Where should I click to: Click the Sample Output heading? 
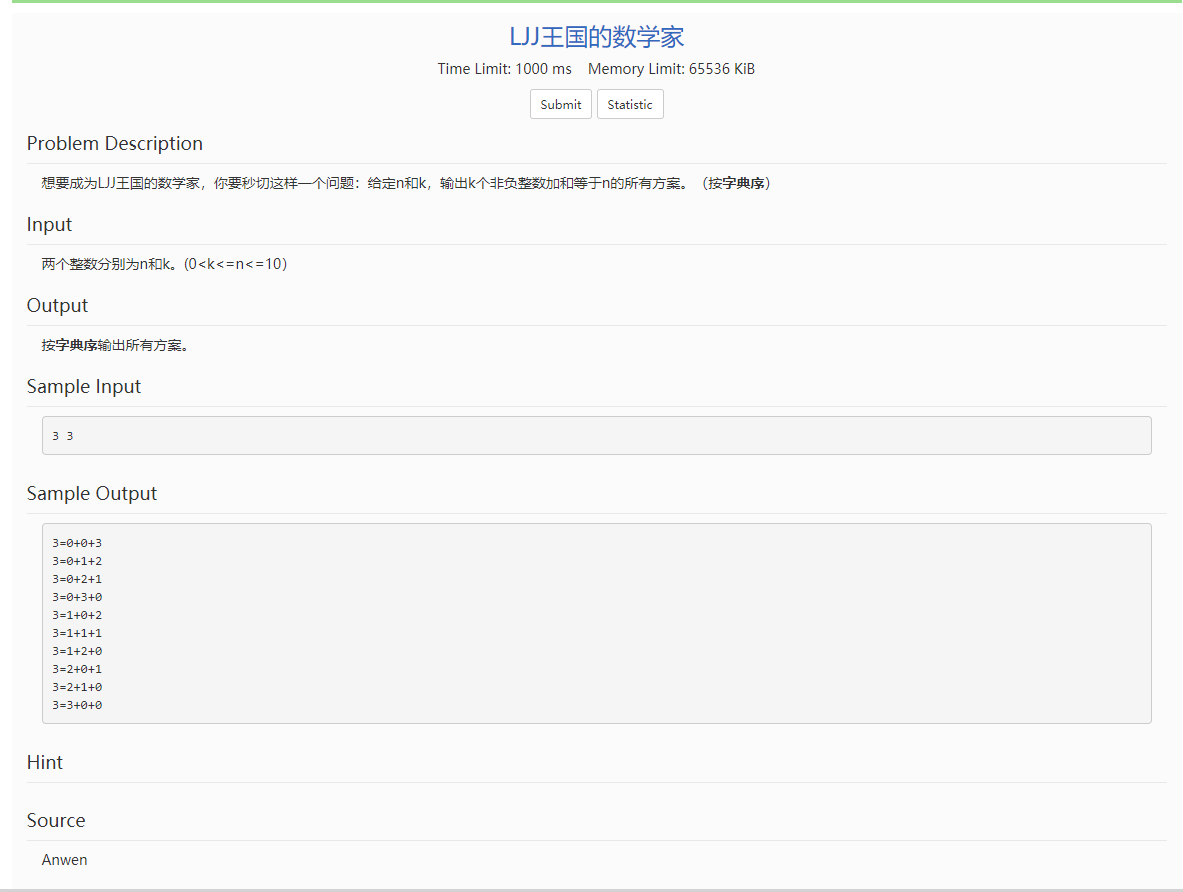(92, 493)
